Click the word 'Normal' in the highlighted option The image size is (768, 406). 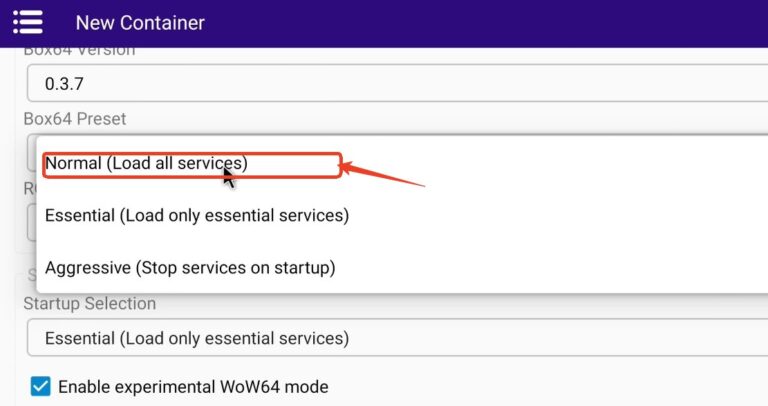tap(73, 163)
